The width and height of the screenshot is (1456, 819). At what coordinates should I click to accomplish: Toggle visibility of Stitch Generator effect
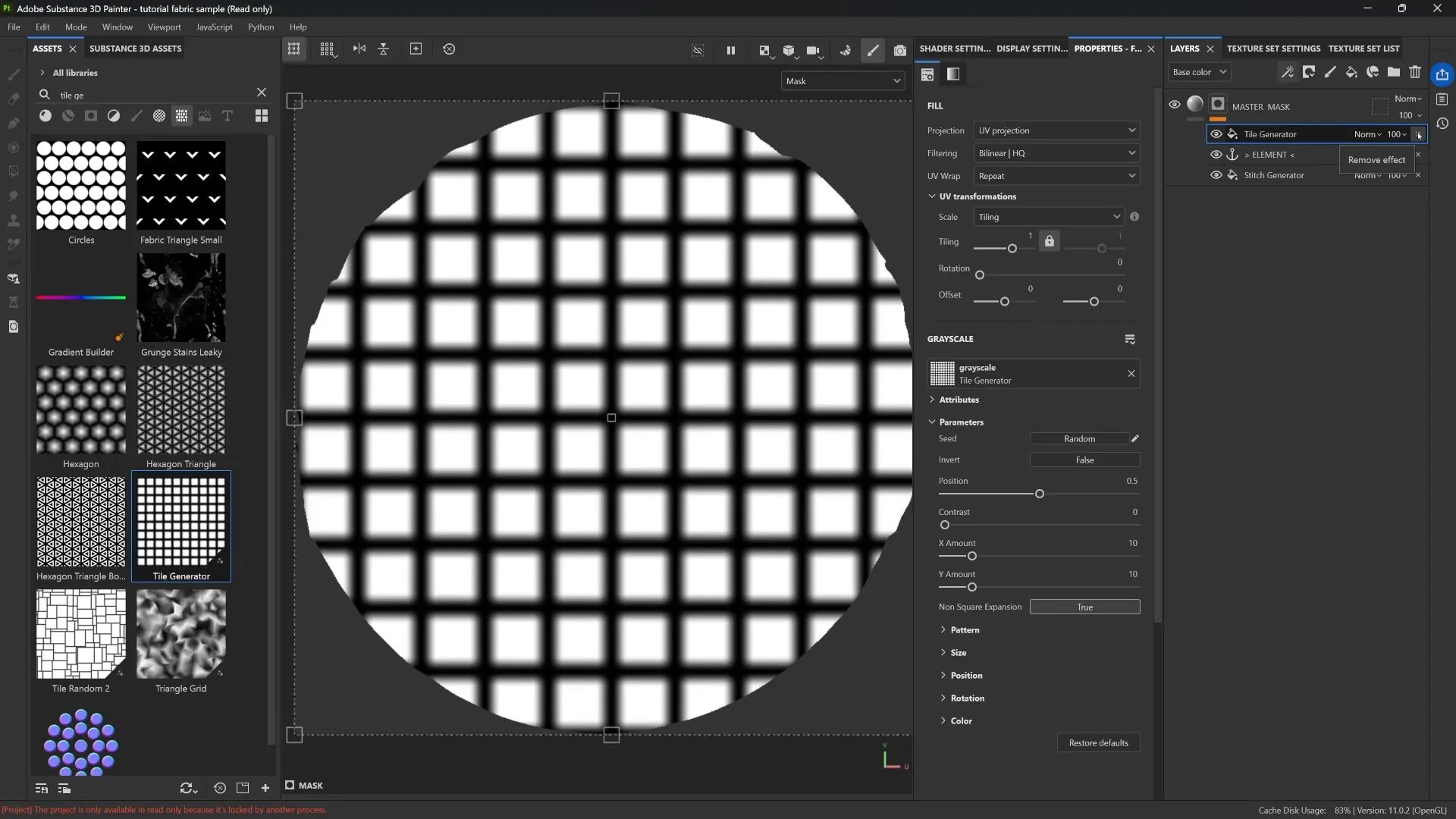click(x=1216, y=175)
